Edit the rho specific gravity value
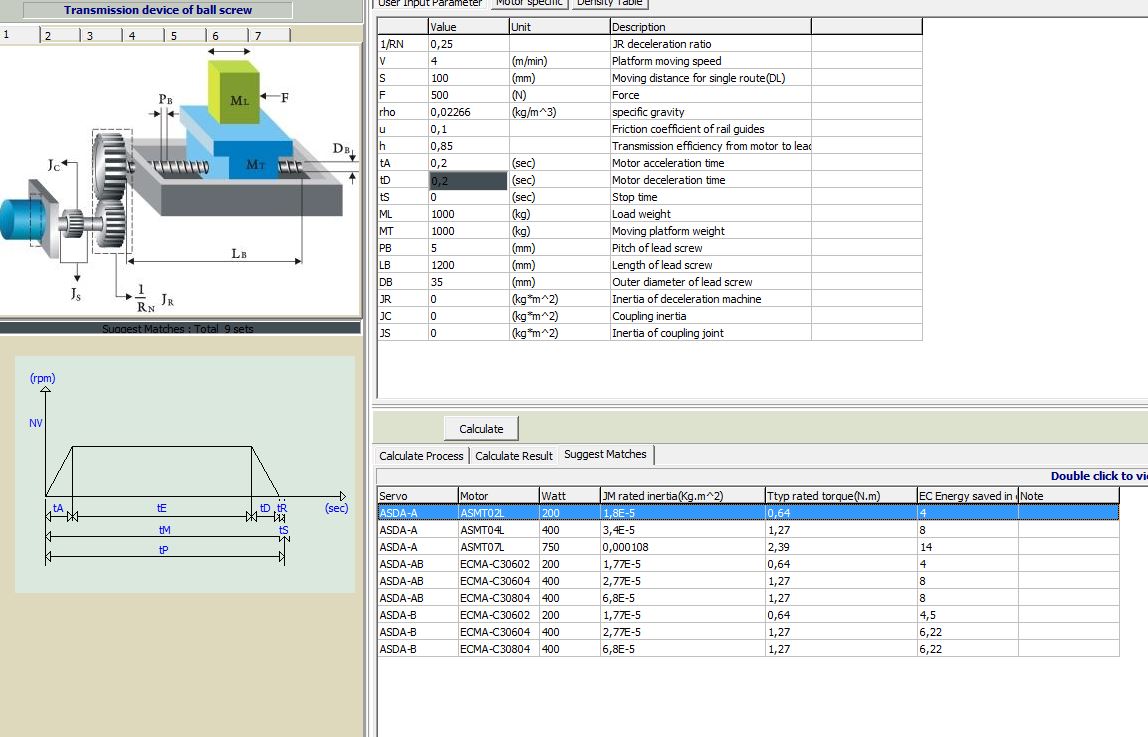Image resolution: width=1148 pixels, height=737 pixels. point(469,112)
